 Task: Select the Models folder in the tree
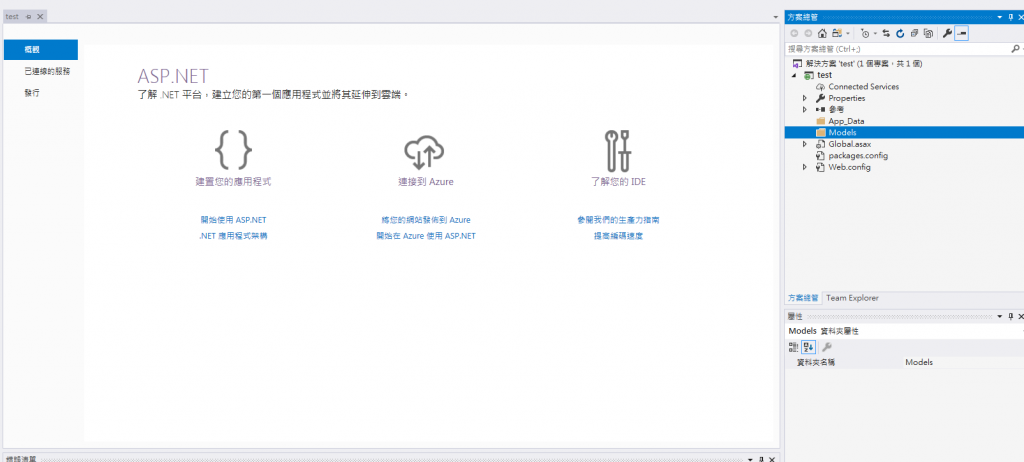(904, 133)
